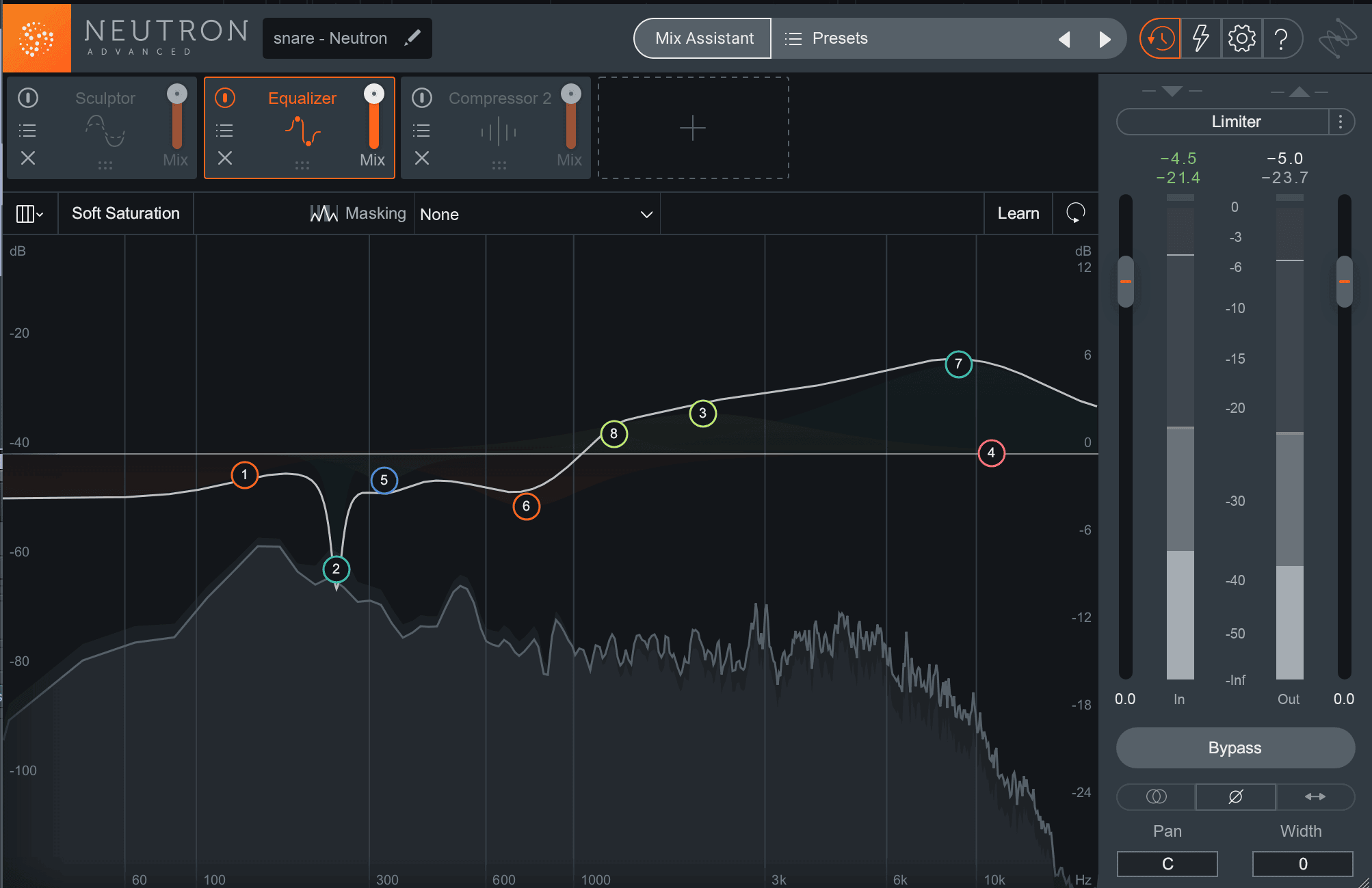Screen dimensions: 1372x888
Task: Edit the snare - Neutron preset name
Action: (412, 38)
